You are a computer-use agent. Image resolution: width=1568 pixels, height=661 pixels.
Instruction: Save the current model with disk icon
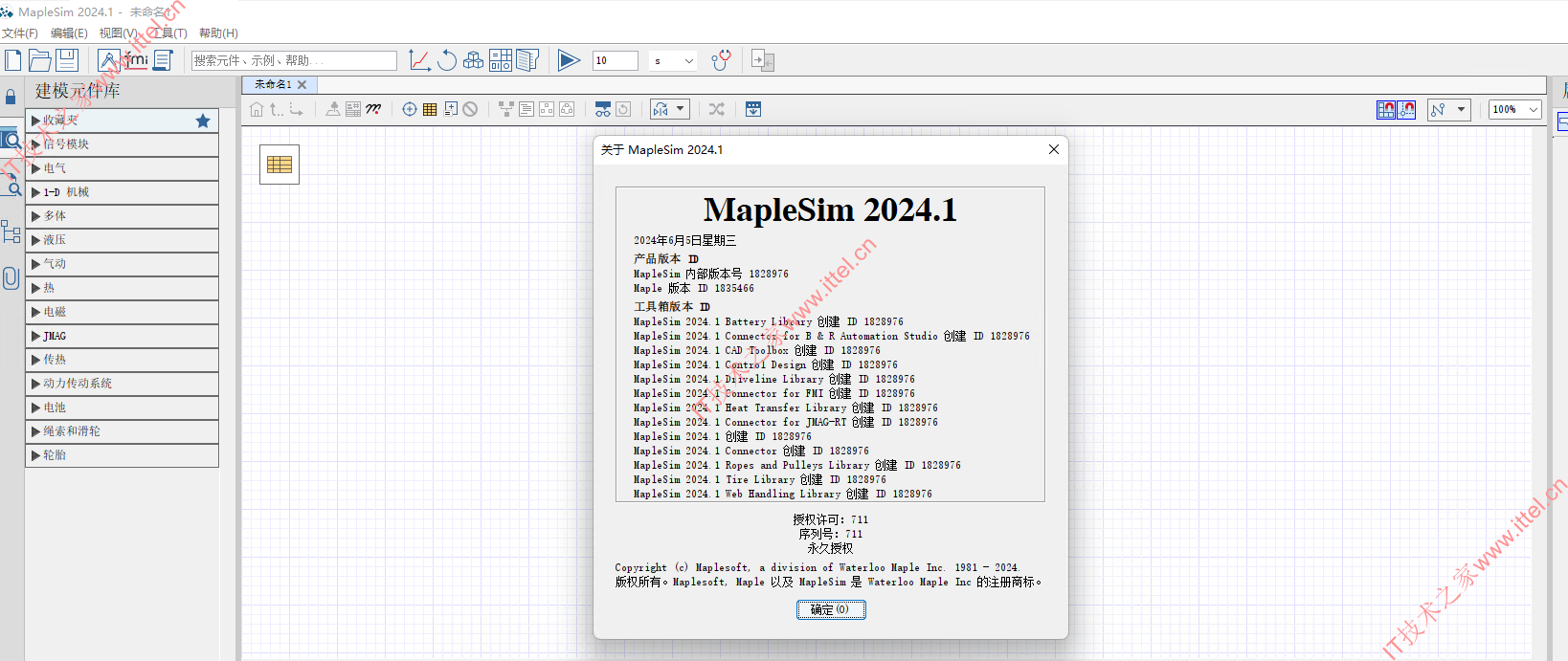point(66,60)
